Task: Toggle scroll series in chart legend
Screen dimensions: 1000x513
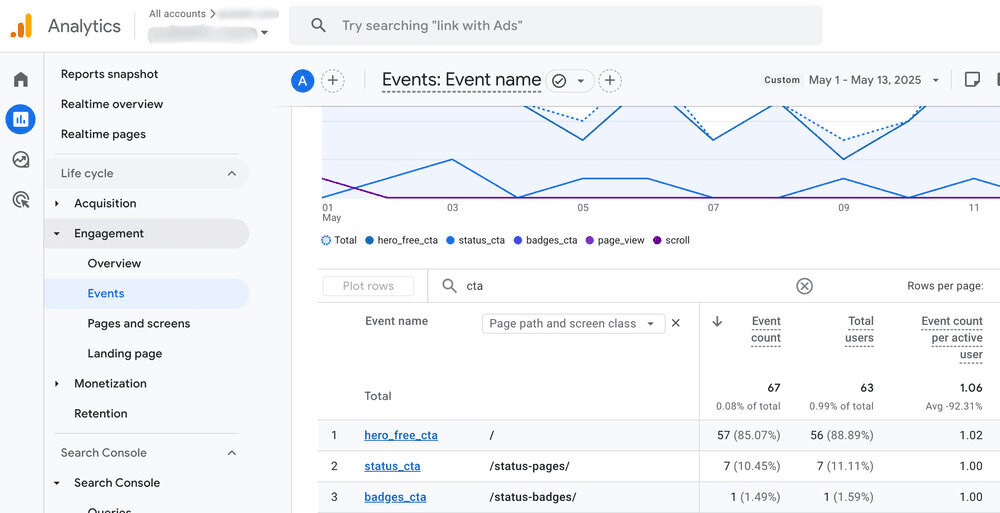Action: [672, 240]
